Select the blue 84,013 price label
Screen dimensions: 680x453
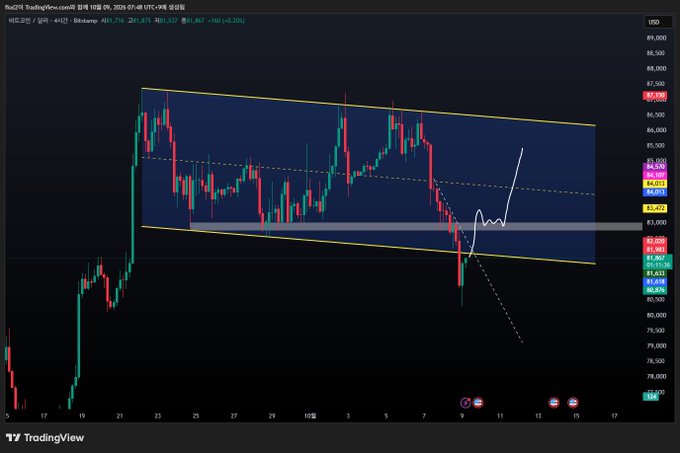(655, 192)
